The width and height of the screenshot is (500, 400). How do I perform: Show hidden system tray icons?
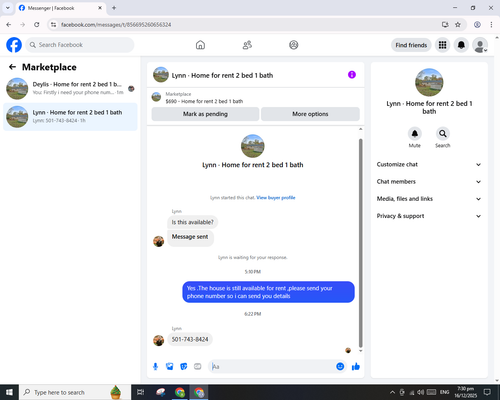tap(392, 392)
